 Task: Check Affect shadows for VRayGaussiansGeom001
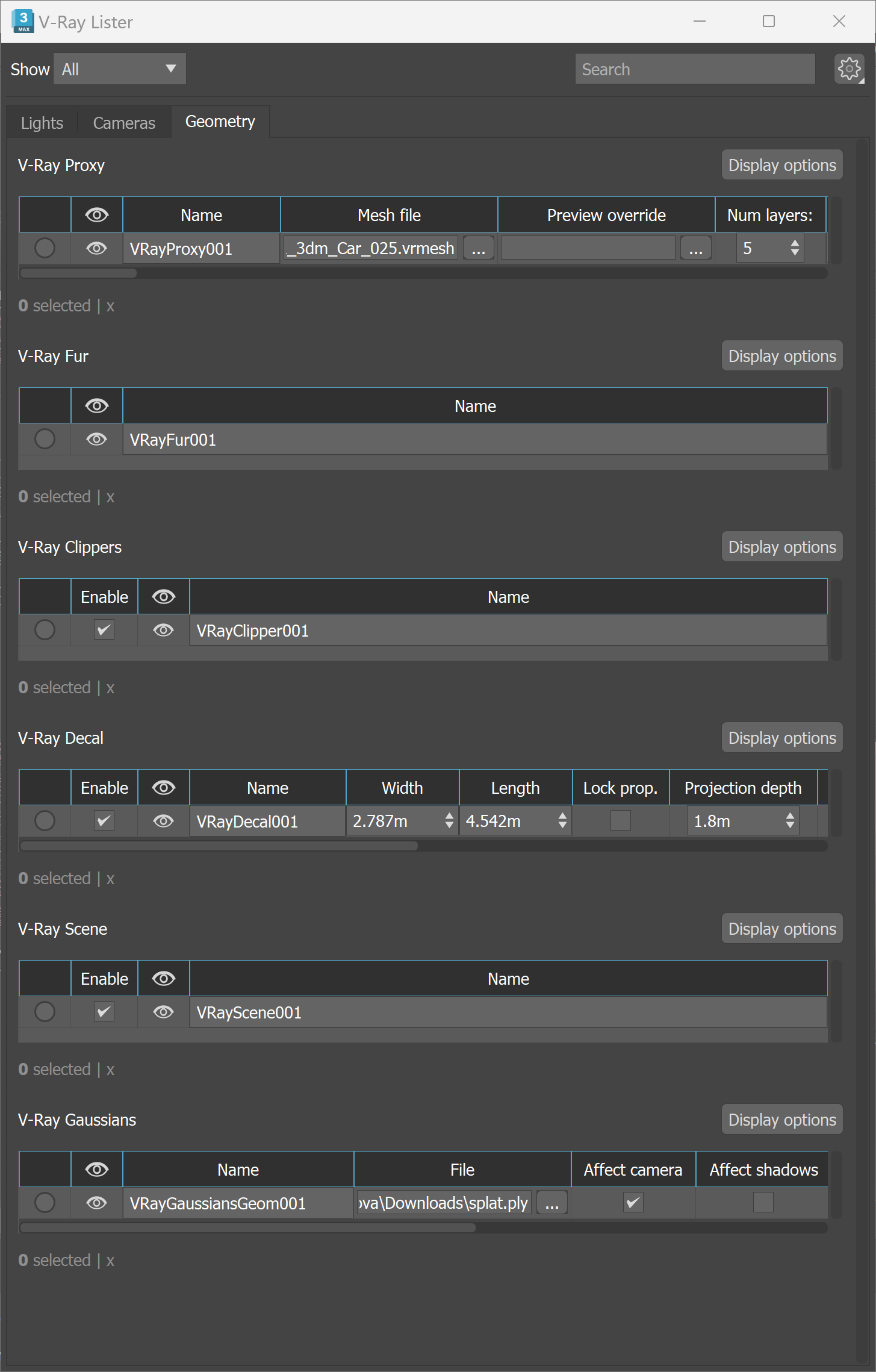pyautogui.click(x=763, y=1203)
